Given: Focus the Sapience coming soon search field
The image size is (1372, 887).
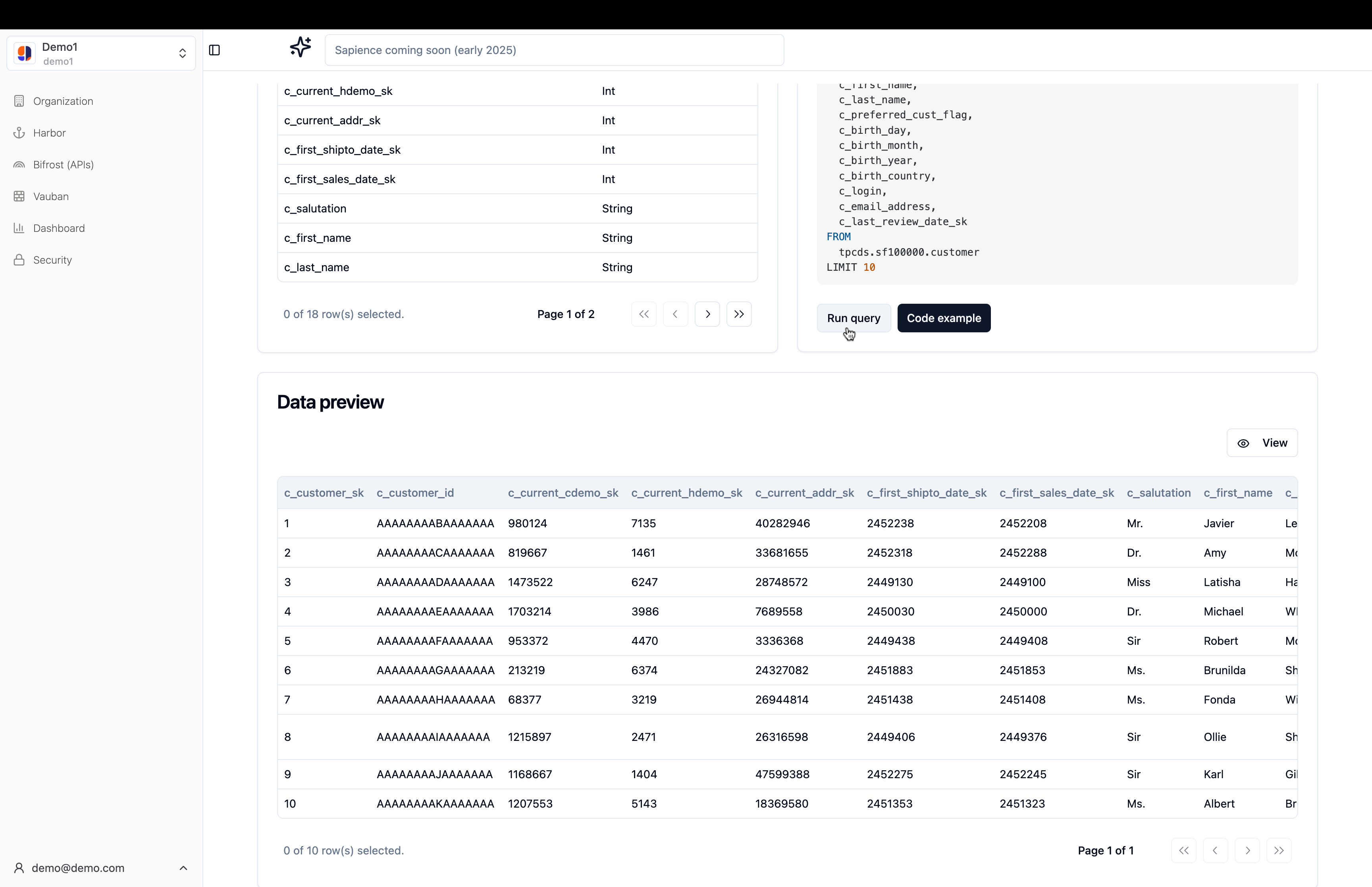Looking at the screenshot, I should 554,50.
